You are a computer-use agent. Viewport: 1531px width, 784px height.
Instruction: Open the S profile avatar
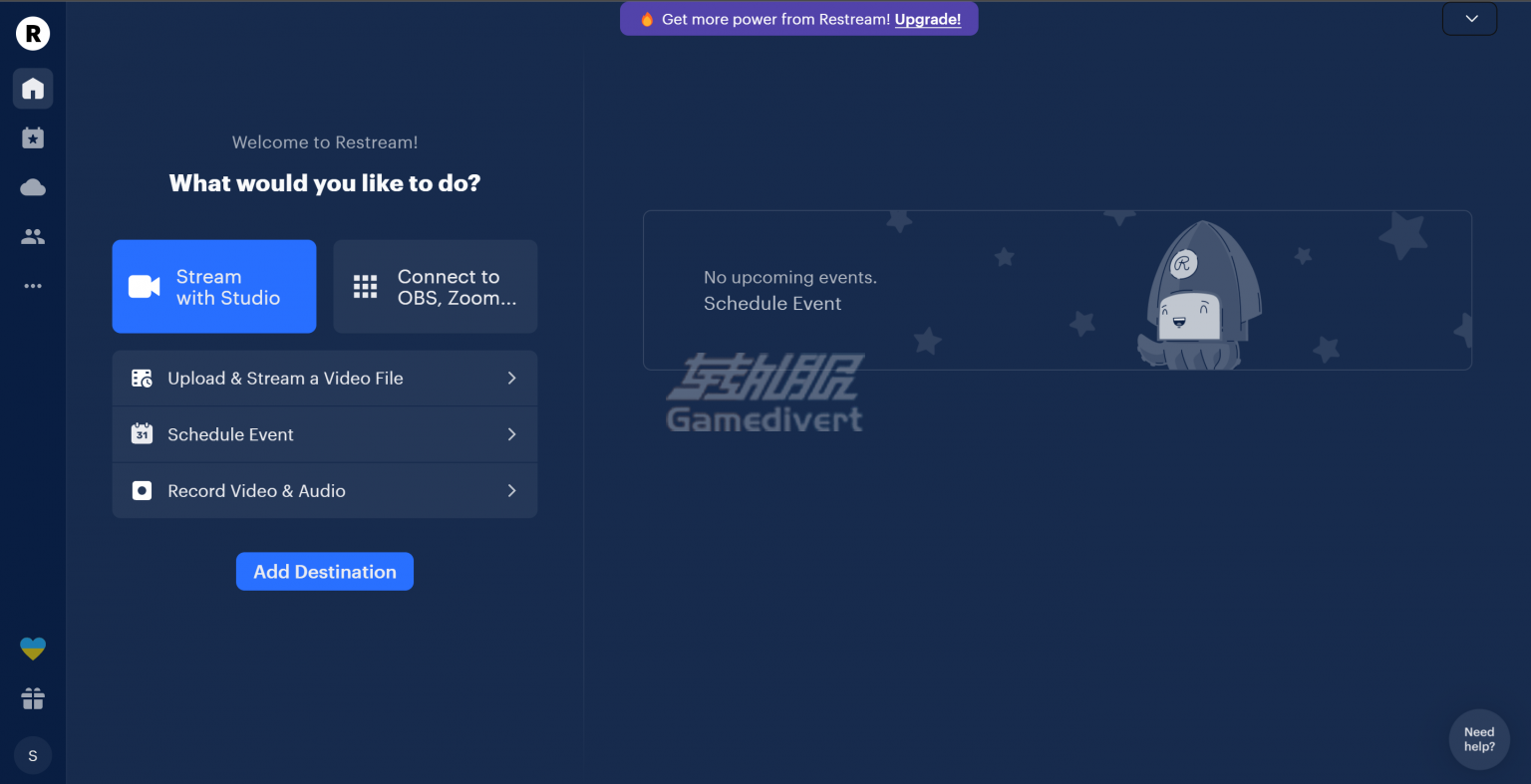[x=33, y=756]
